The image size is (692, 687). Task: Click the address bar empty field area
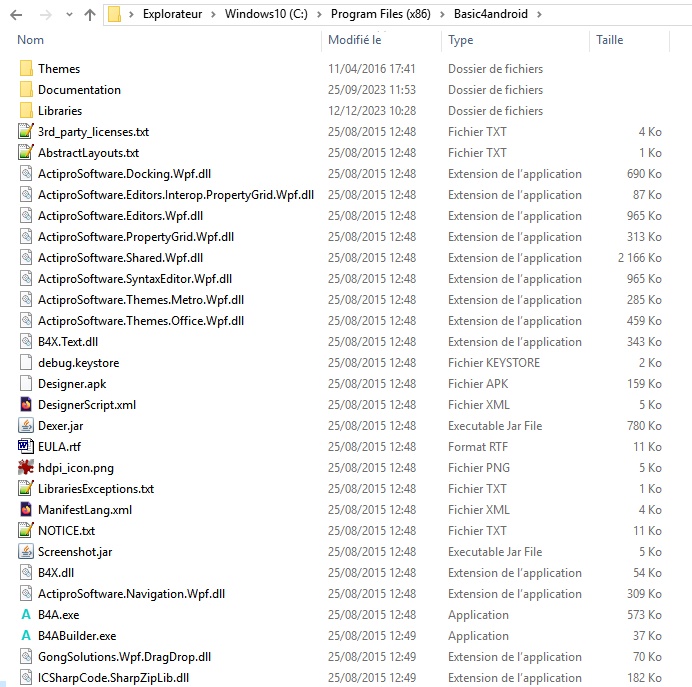pos(618,15)
